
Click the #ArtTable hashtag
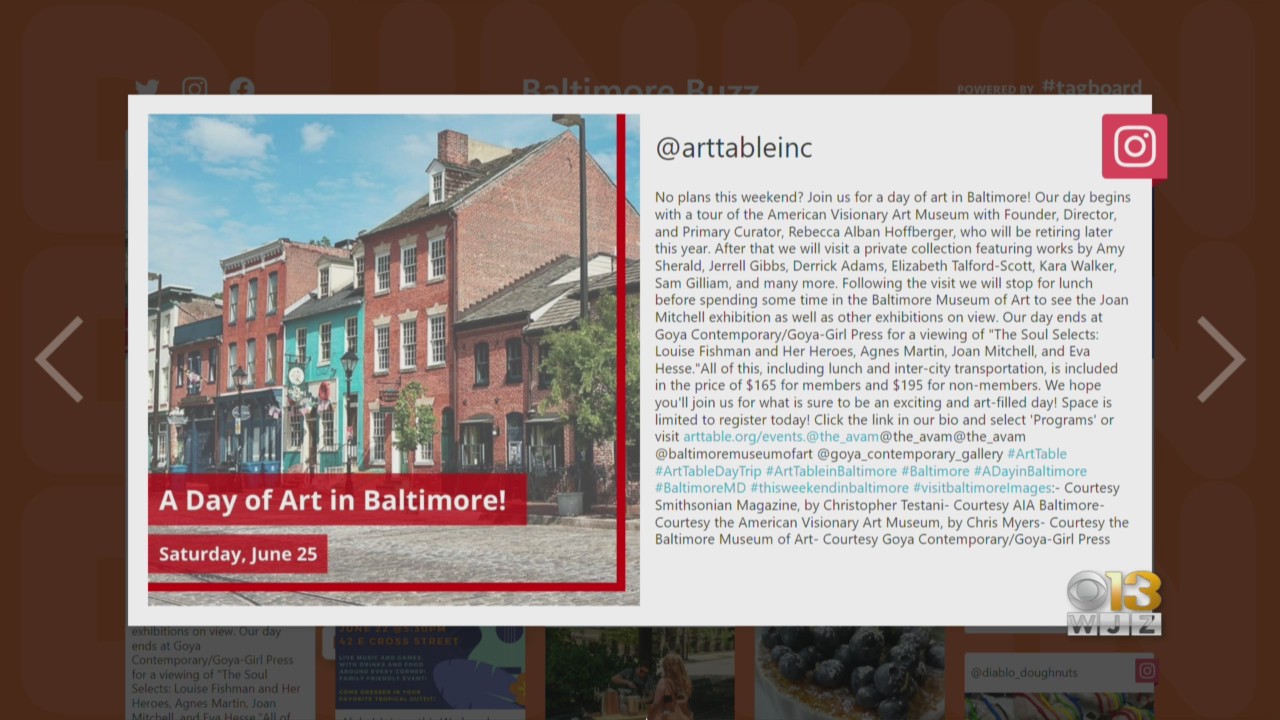click(x=1036, y=454)
